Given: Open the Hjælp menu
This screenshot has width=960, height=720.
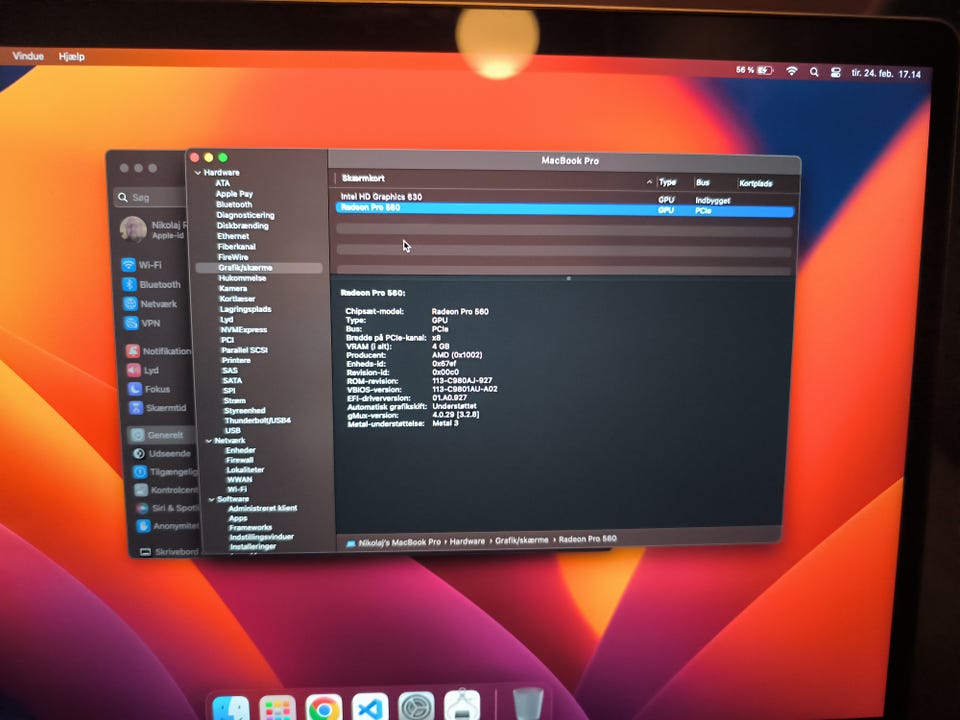Looking at the screenshot, I should click(72, 56).
